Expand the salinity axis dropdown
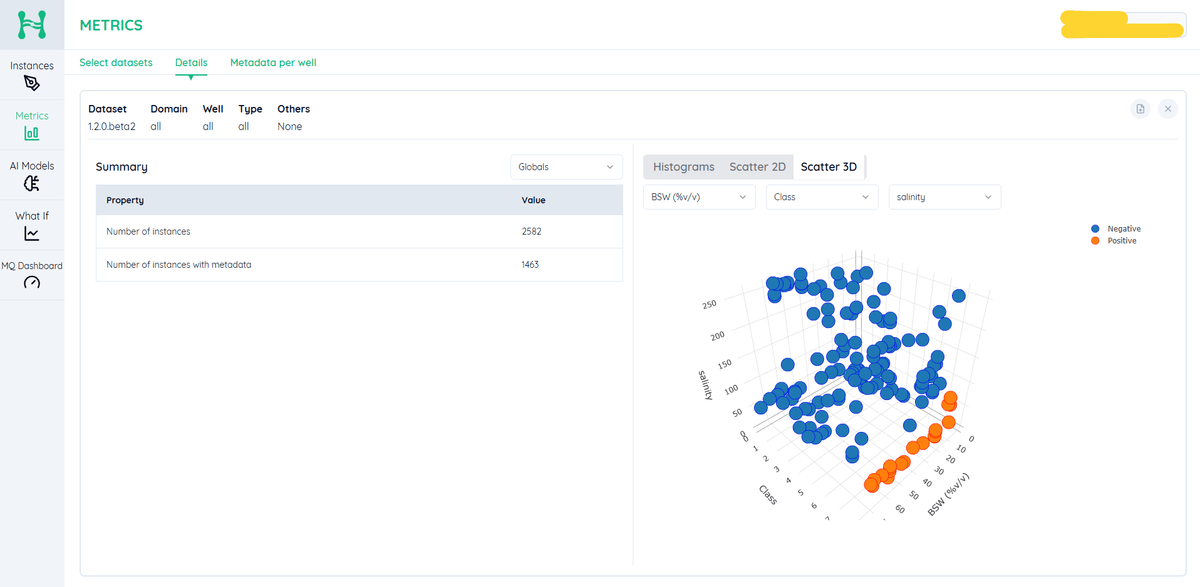The height and width of the screenshot is (587, 1200). click(x=944, y=197)
